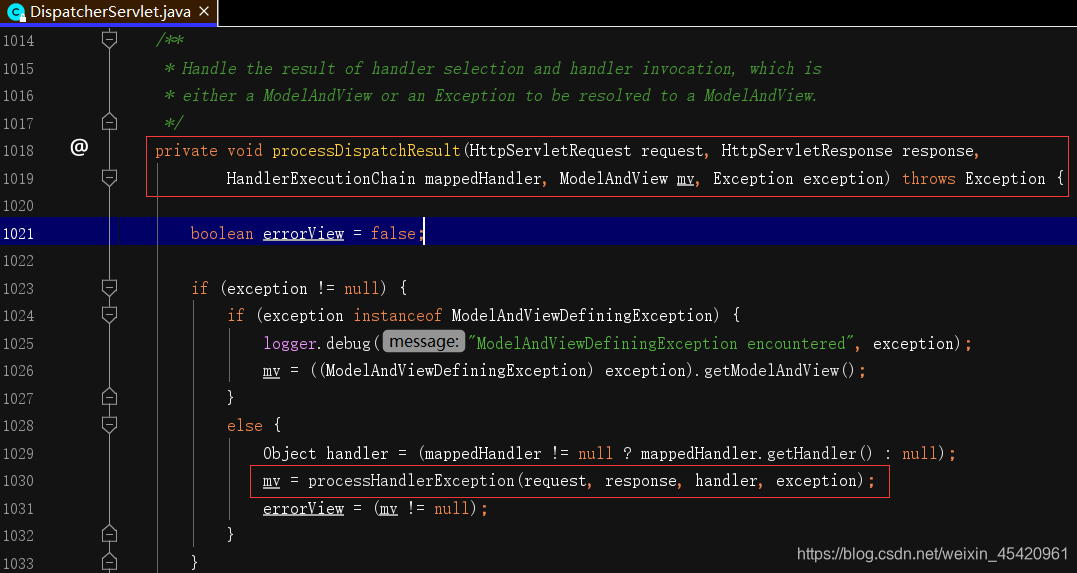Viewport: 1077px width, 573px height.
Task: Click the fold end marker at line 1032
Action: click(109, 534)
